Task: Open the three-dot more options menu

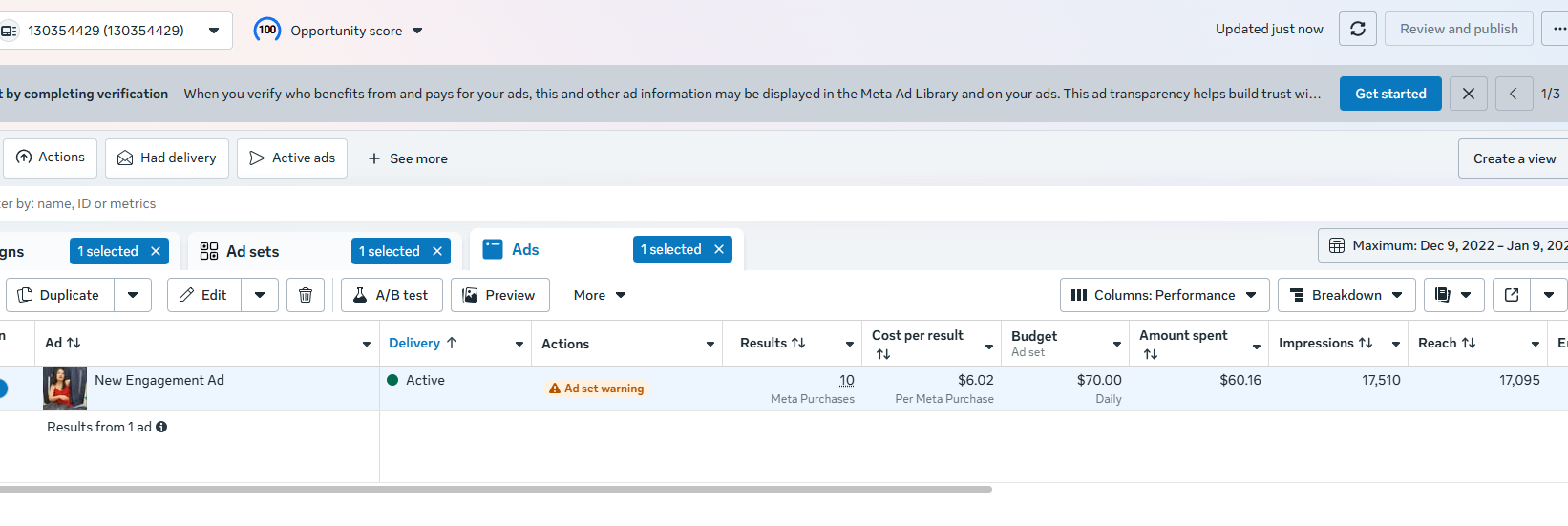Action: pyautogui.click(x=1557, y=30)
